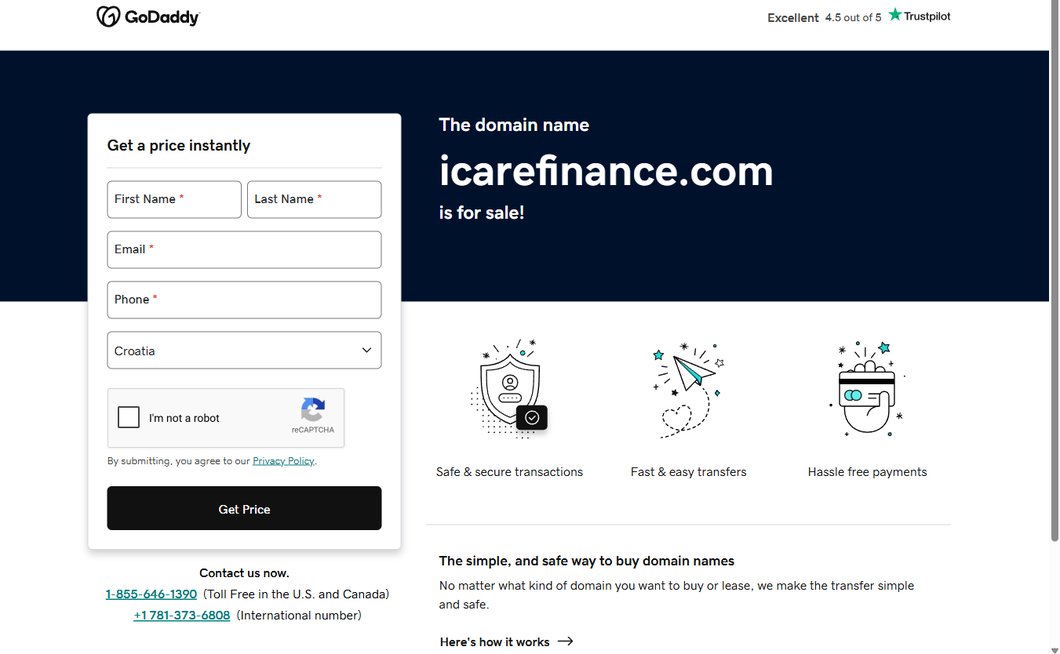Focus the Last Name field
Image resolution: width=1060 pixels, height=654 pixels.
[314, 200]
